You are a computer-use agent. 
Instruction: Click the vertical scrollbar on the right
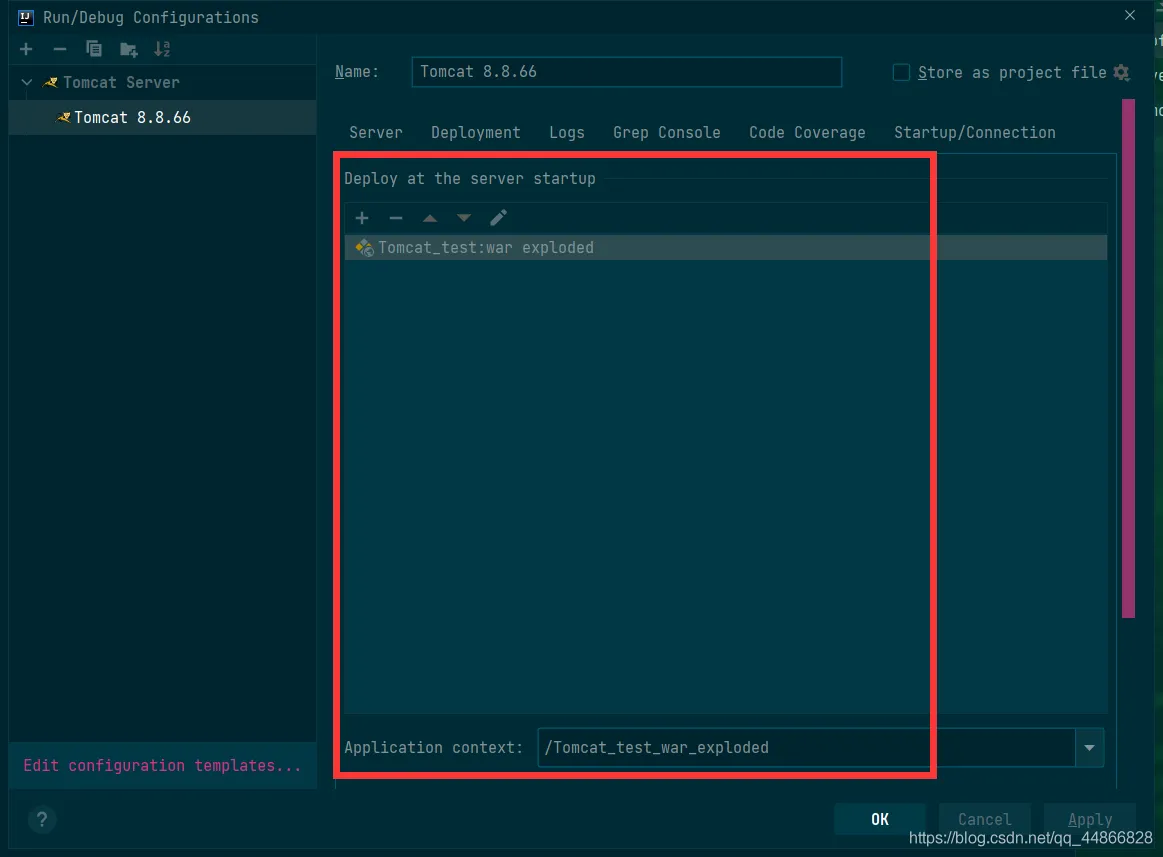pos(1128,358)
